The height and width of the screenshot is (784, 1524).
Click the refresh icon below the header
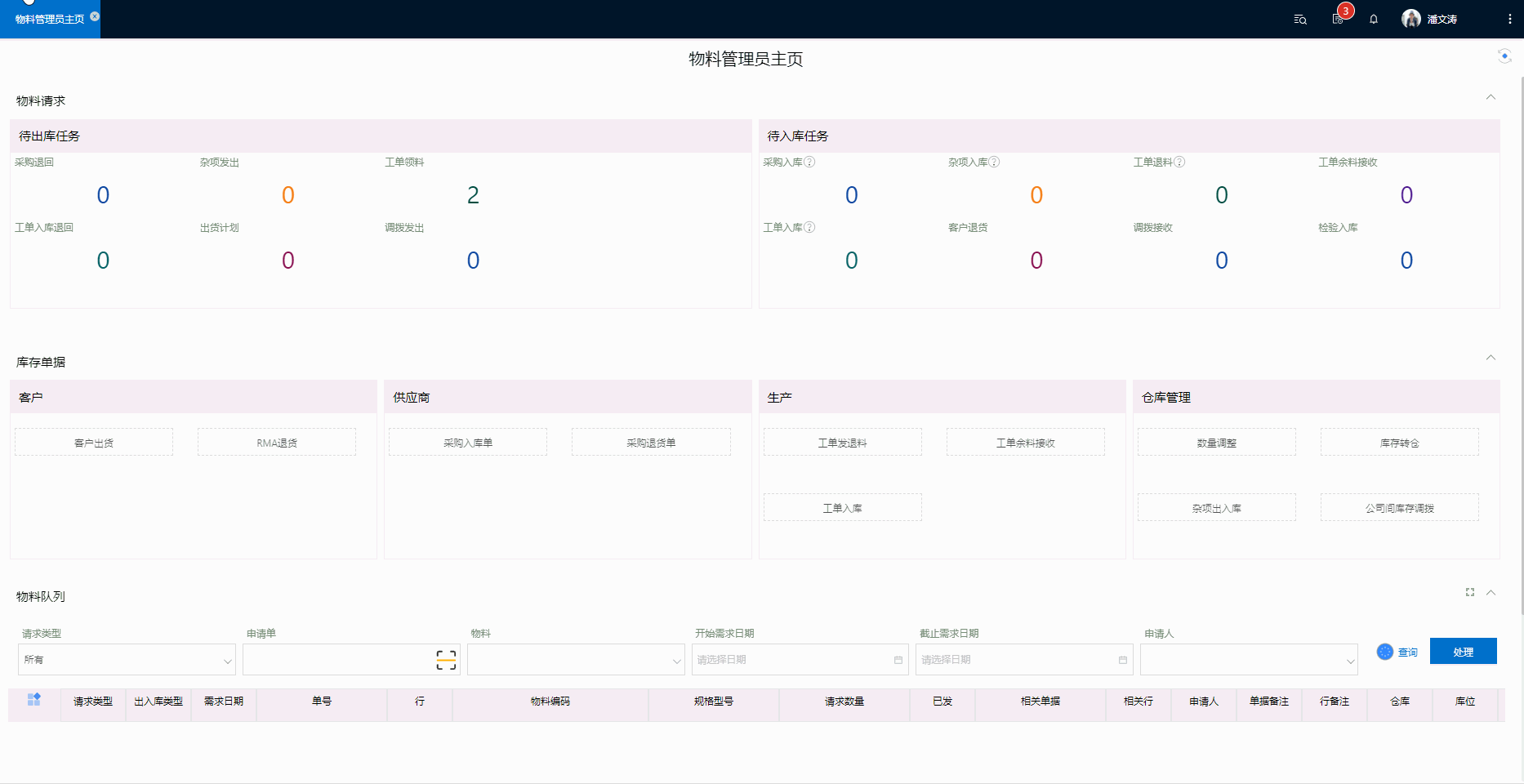[1504, 56]
